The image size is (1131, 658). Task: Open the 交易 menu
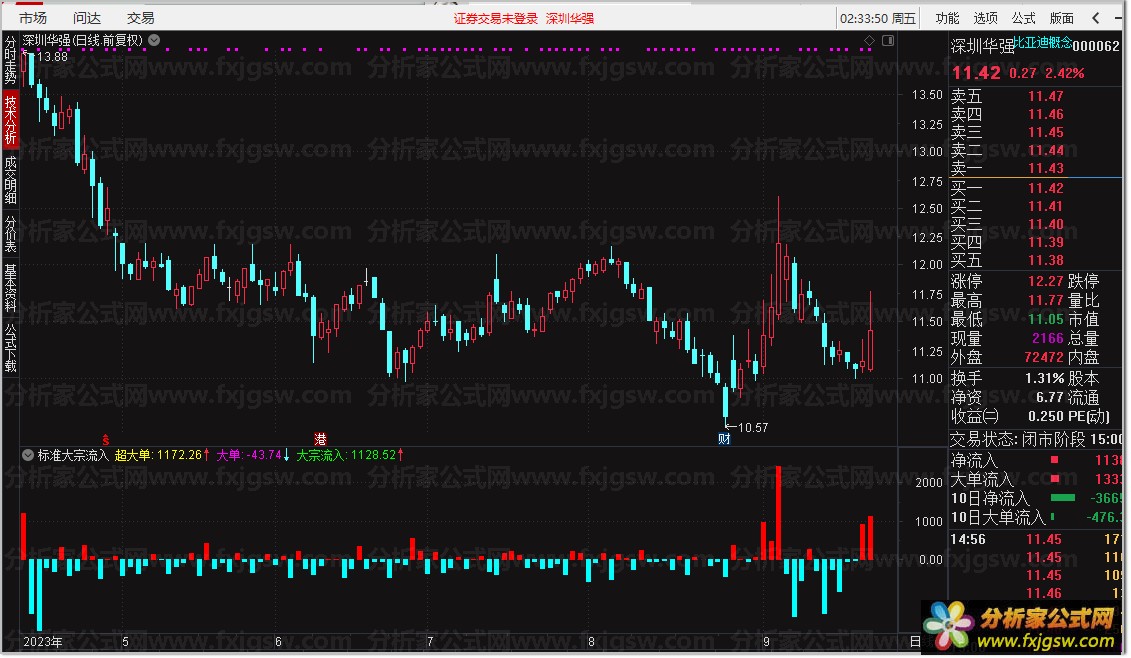pyautogui.click(x=141, y=18)
